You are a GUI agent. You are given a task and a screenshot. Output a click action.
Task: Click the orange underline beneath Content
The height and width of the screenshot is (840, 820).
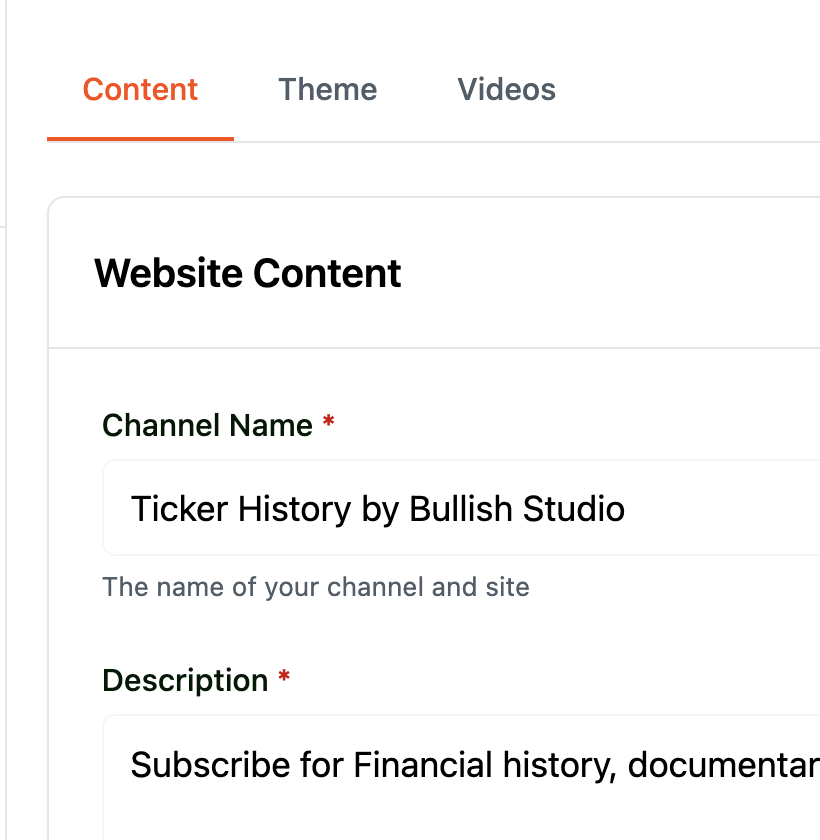[x=140, y=140]
